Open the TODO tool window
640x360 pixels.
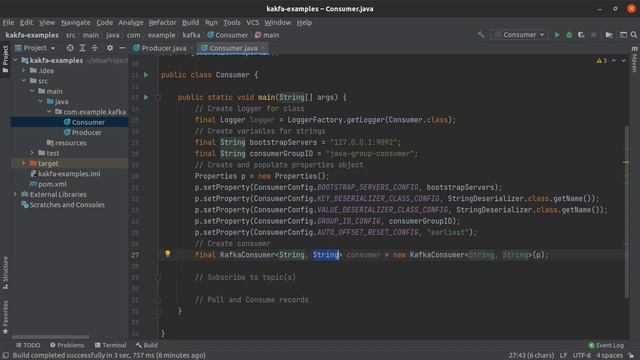(28, 345)
